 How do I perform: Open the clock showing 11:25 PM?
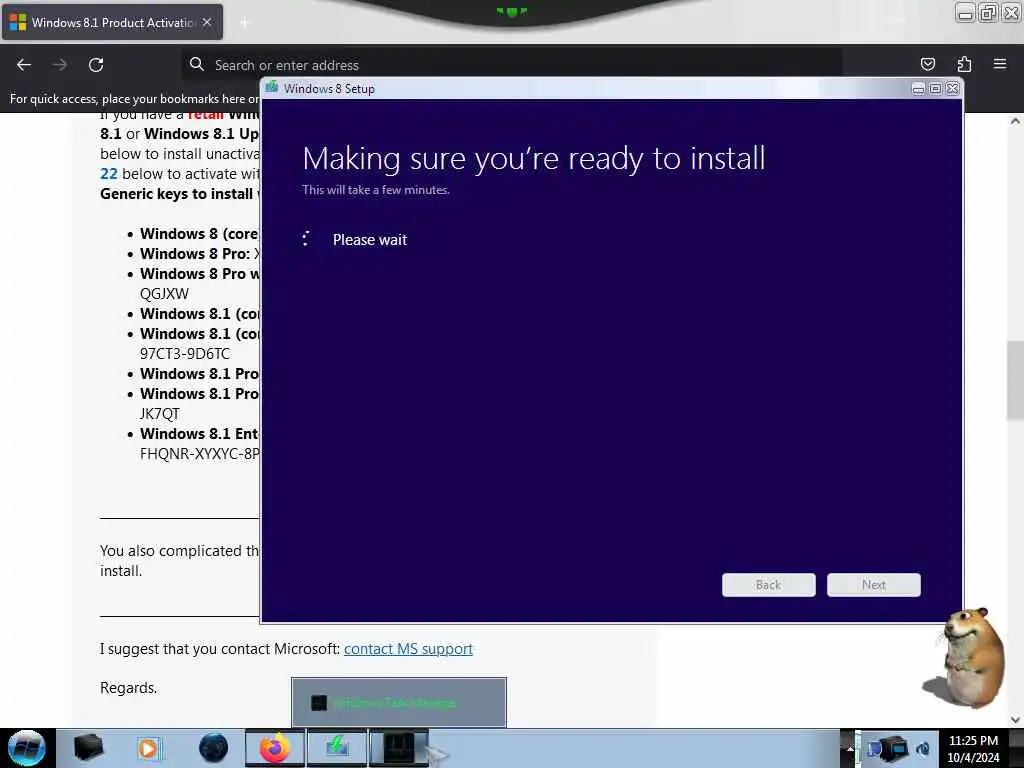973,748
